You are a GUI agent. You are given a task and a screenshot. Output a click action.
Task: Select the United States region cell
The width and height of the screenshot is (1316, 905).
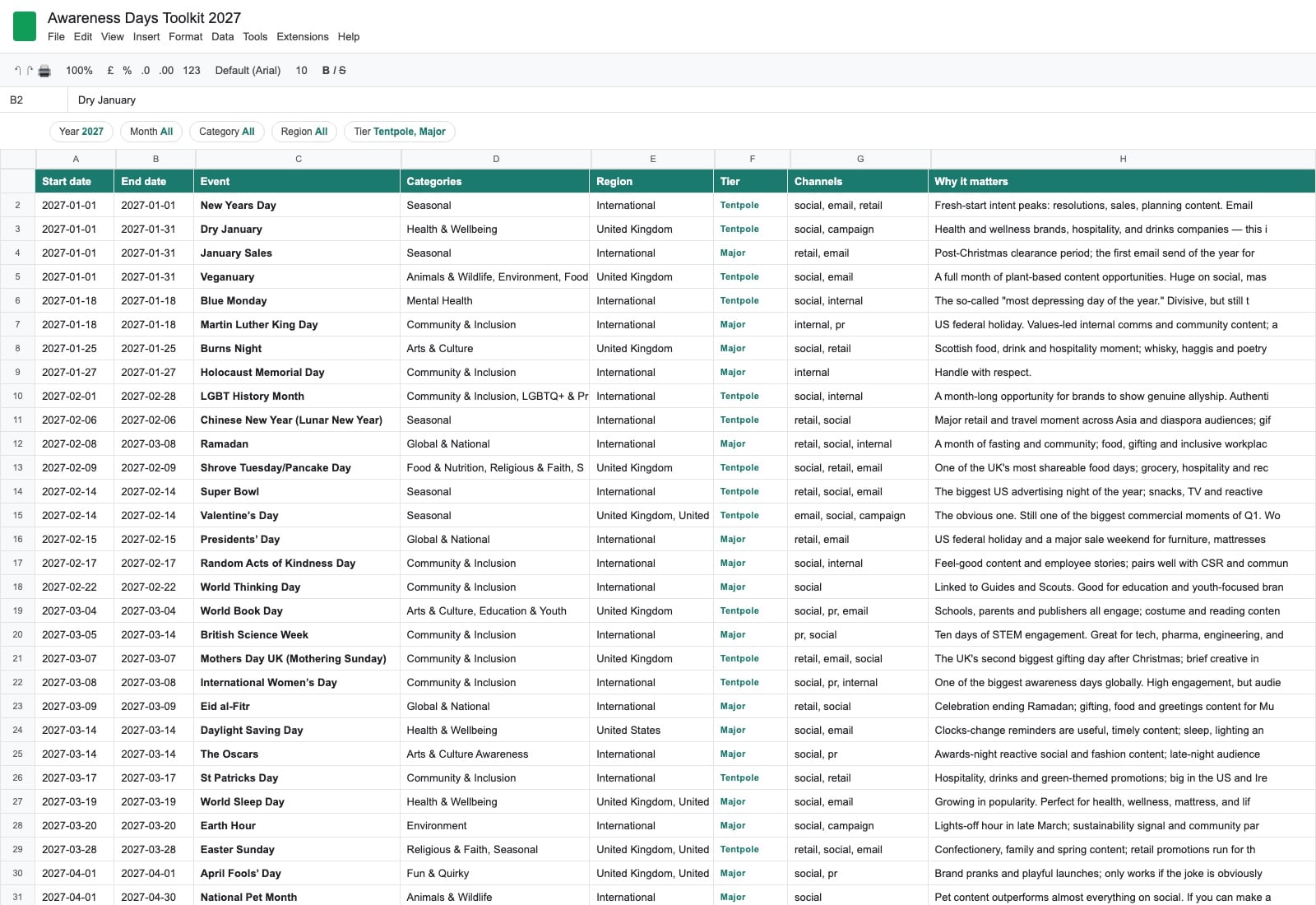(652, 731)
